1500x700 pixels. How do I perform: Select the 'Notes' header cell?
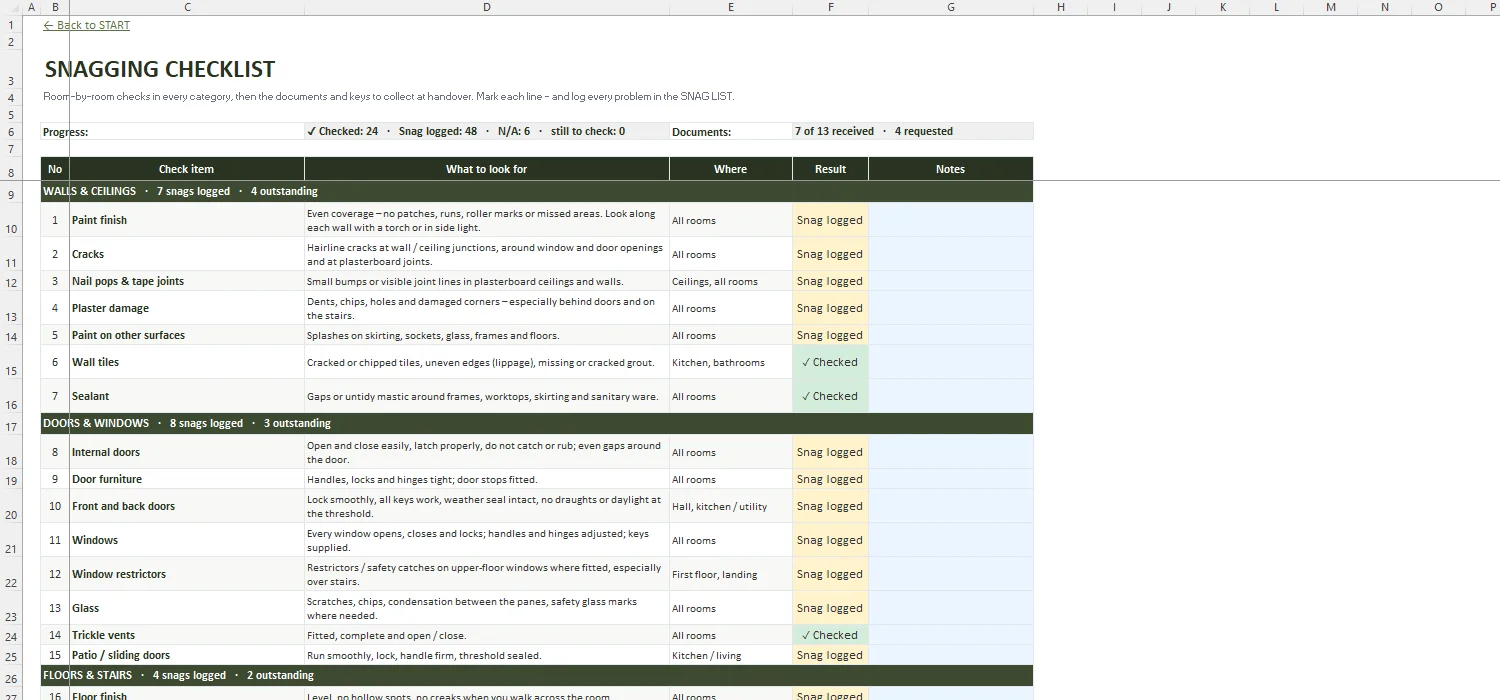click(950, 169)
